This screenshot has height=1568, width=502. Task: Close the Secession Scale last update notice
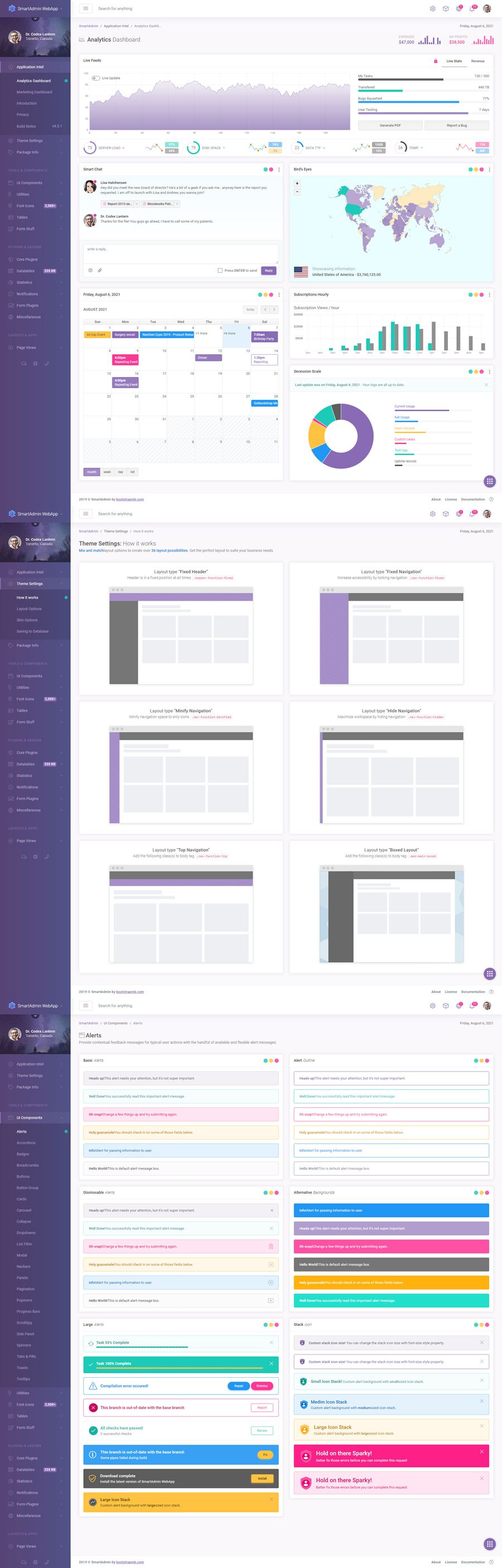tap(486, 385)
